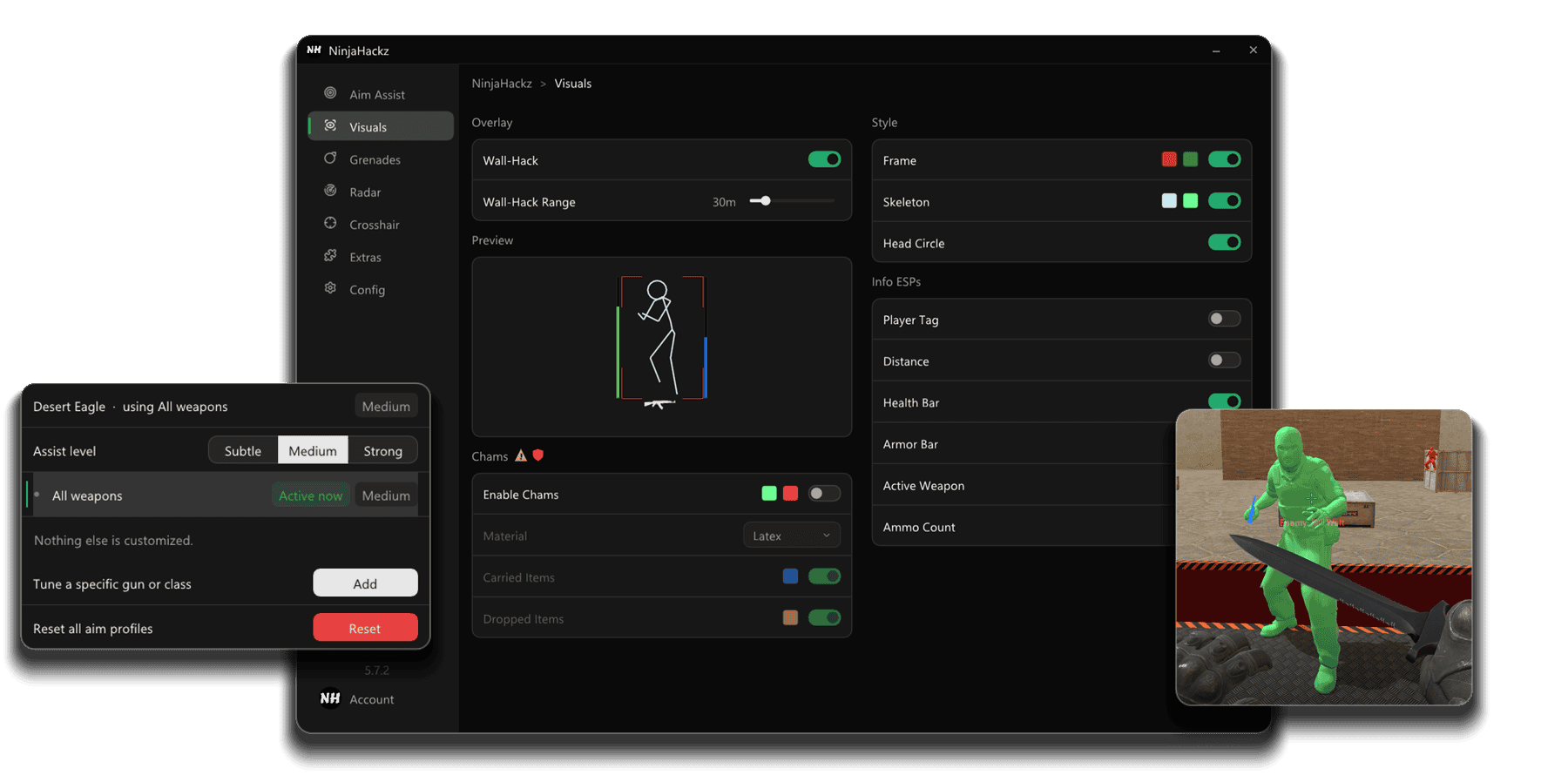Disable the Frame style toggle
This screenshot has width=1568, height=775.
click(x=1224, y=159)
